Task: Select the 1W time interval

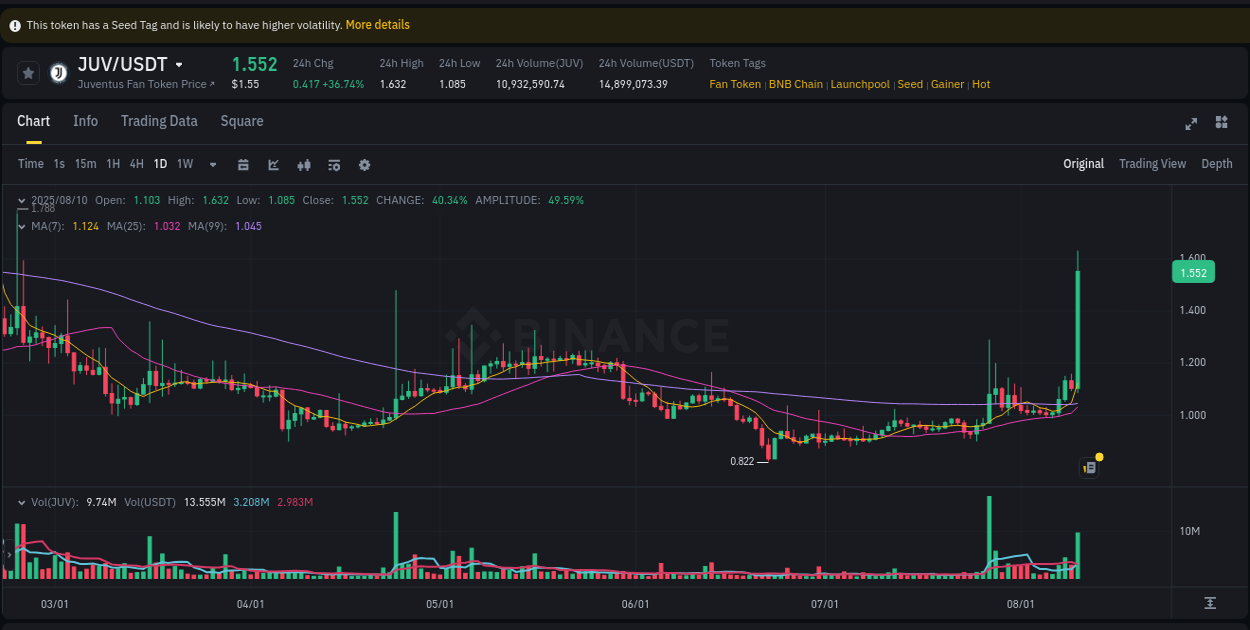Action: click(x=184, y=163)
